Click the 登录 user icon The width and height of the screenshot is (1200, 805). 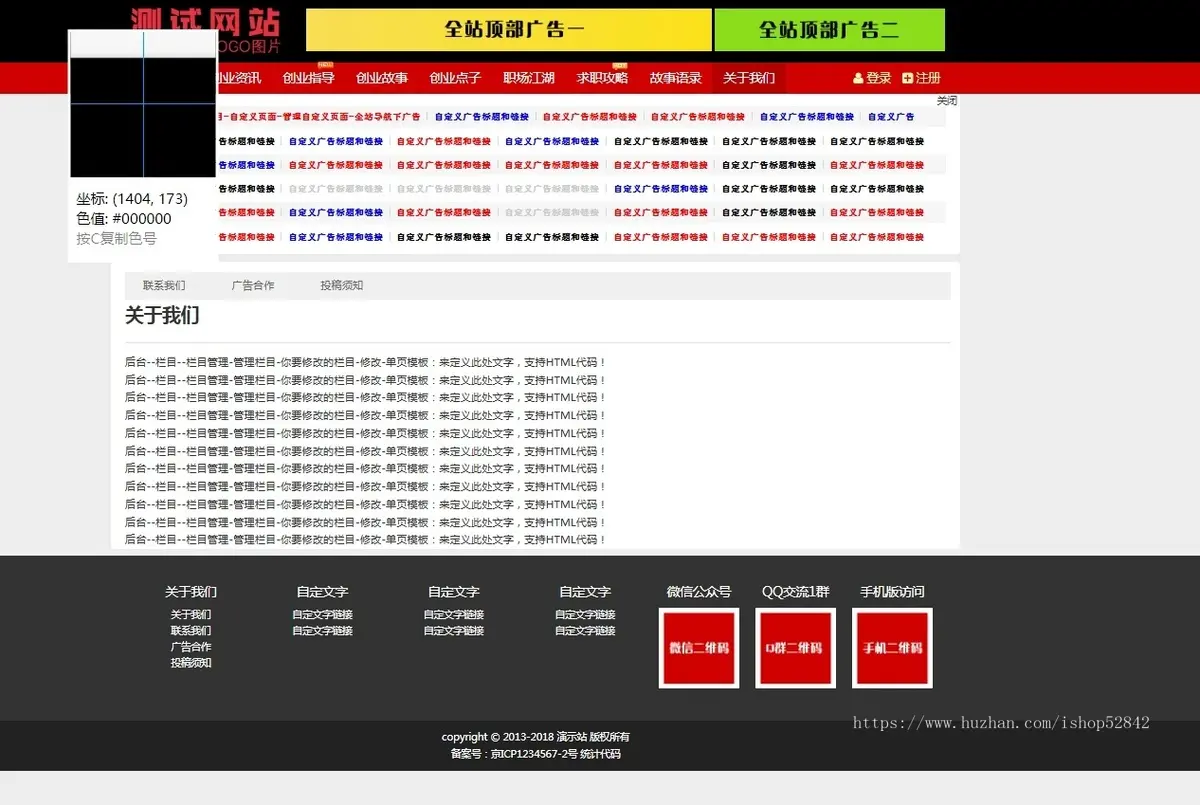pyautogui.click(x=858, y=78)
